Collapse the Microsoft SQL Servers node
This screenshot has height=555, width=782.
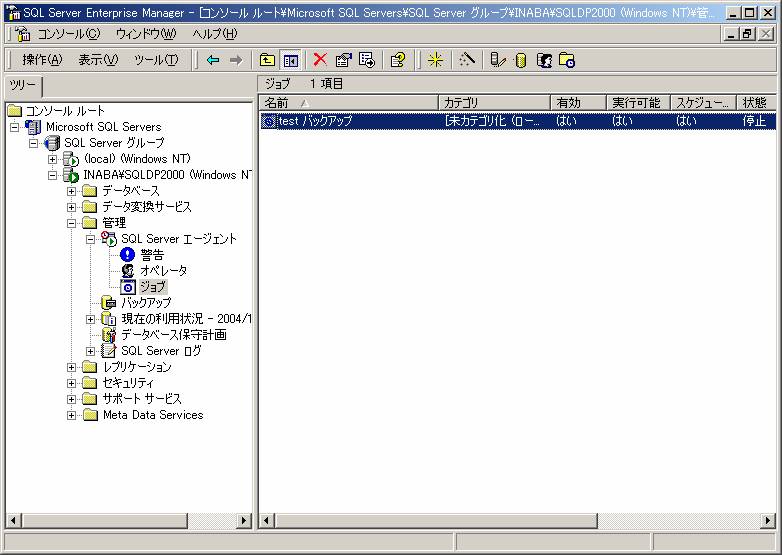[14, 127]
